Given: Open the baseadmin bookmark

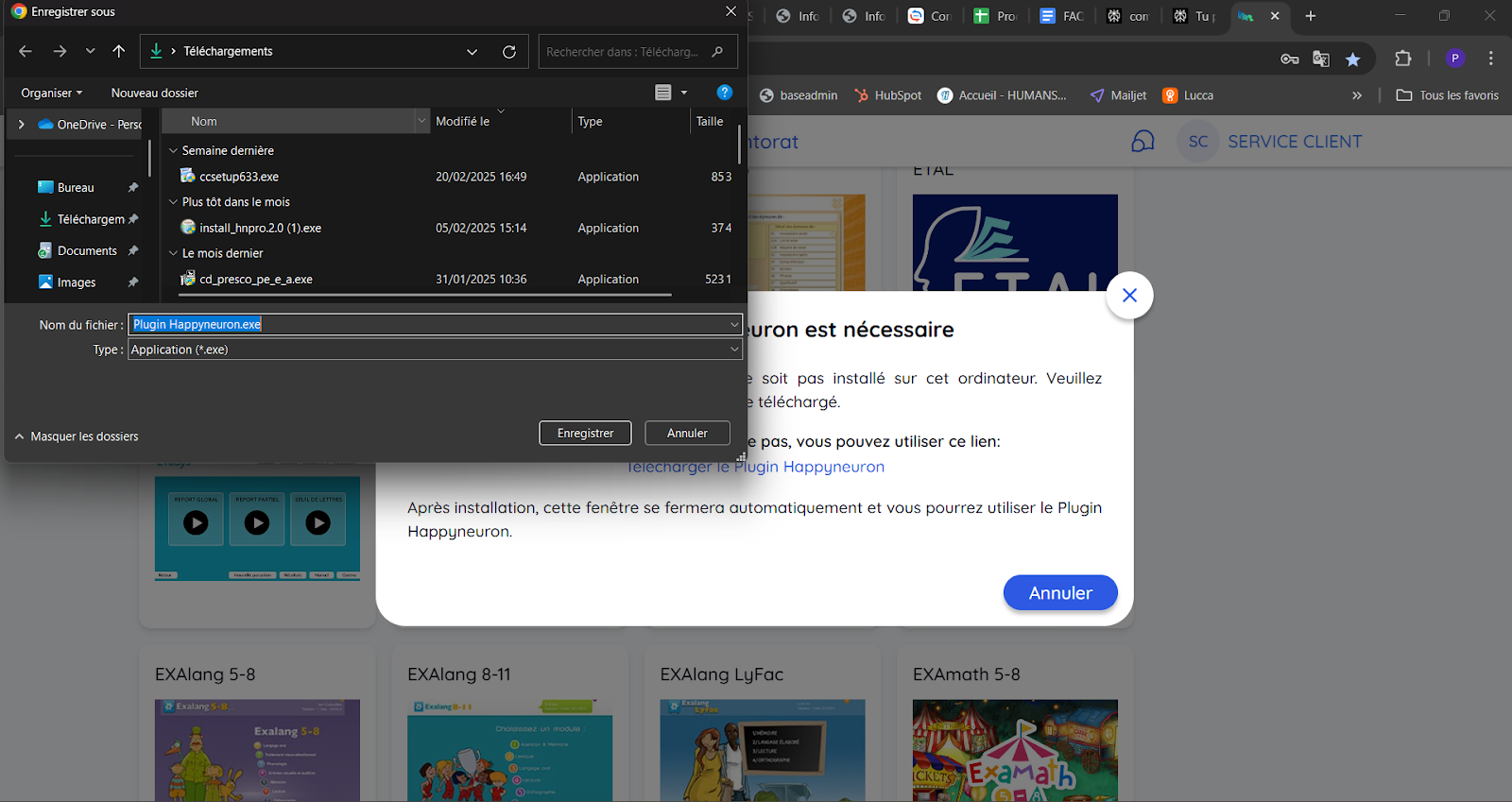Looking at the screenshot, I should pyautogui.click(x=799, y=95).
